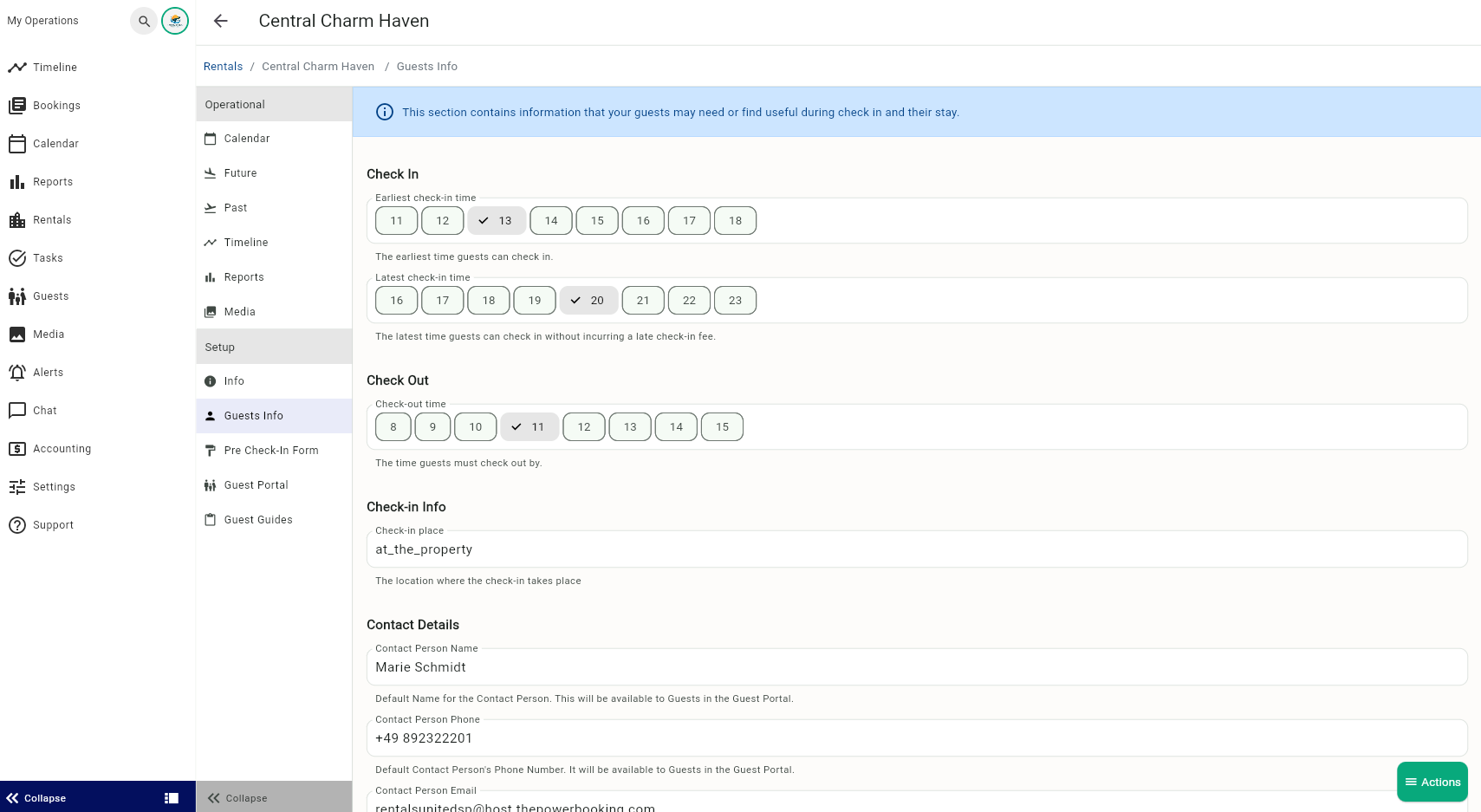Edit the Contact Person Phone field

917,738
